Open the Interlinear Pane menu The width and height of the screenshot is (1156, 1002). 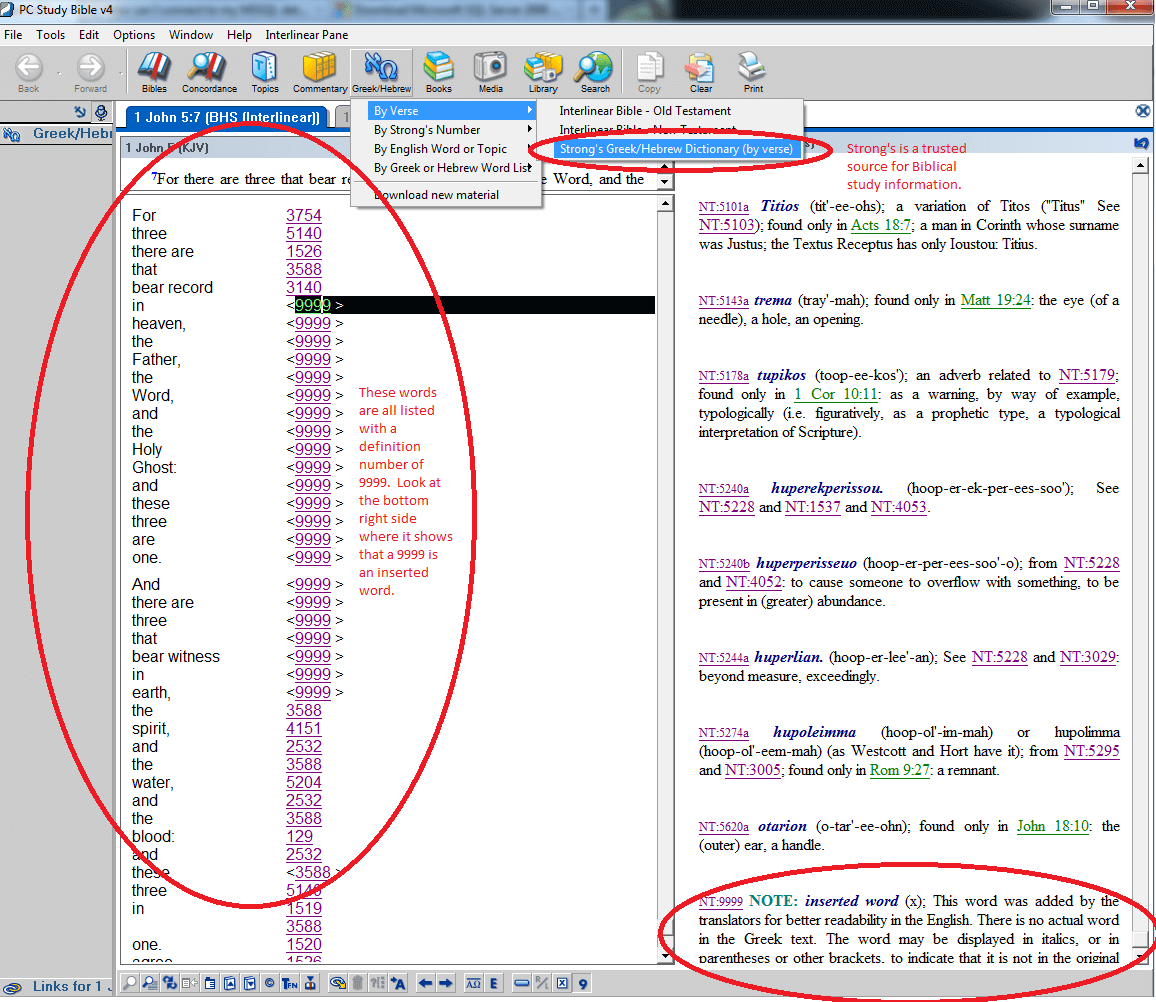307,35
